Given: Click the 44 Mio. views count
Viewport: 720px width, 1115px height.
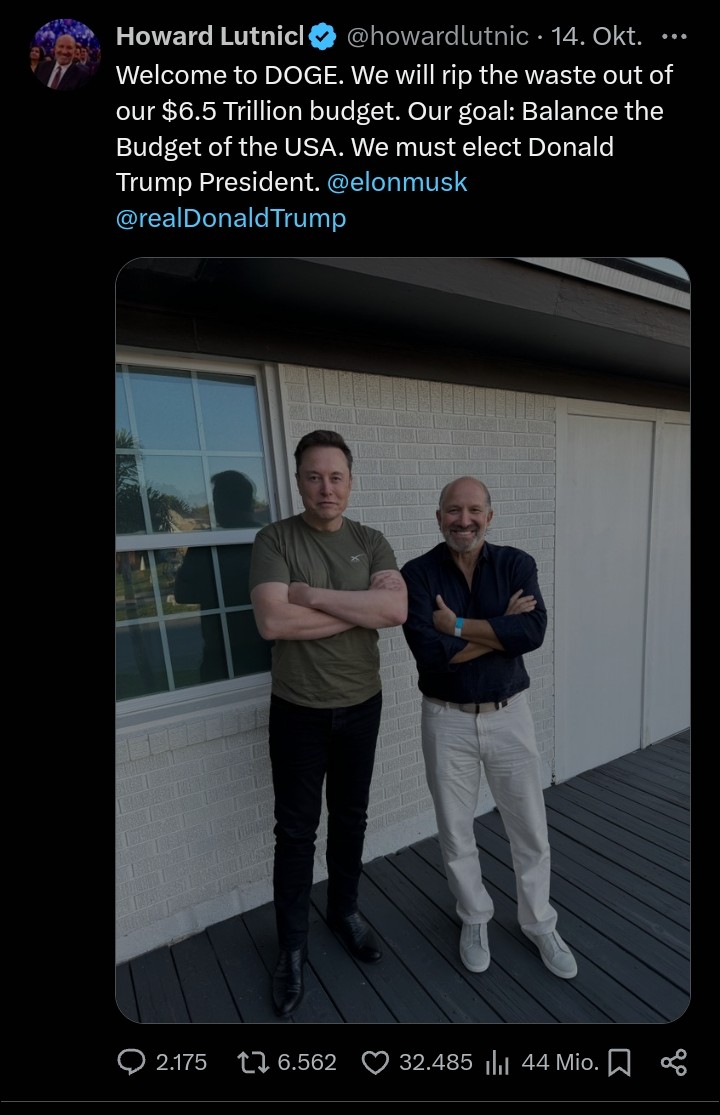Looking at the screenshot, I should (560, 1062).
